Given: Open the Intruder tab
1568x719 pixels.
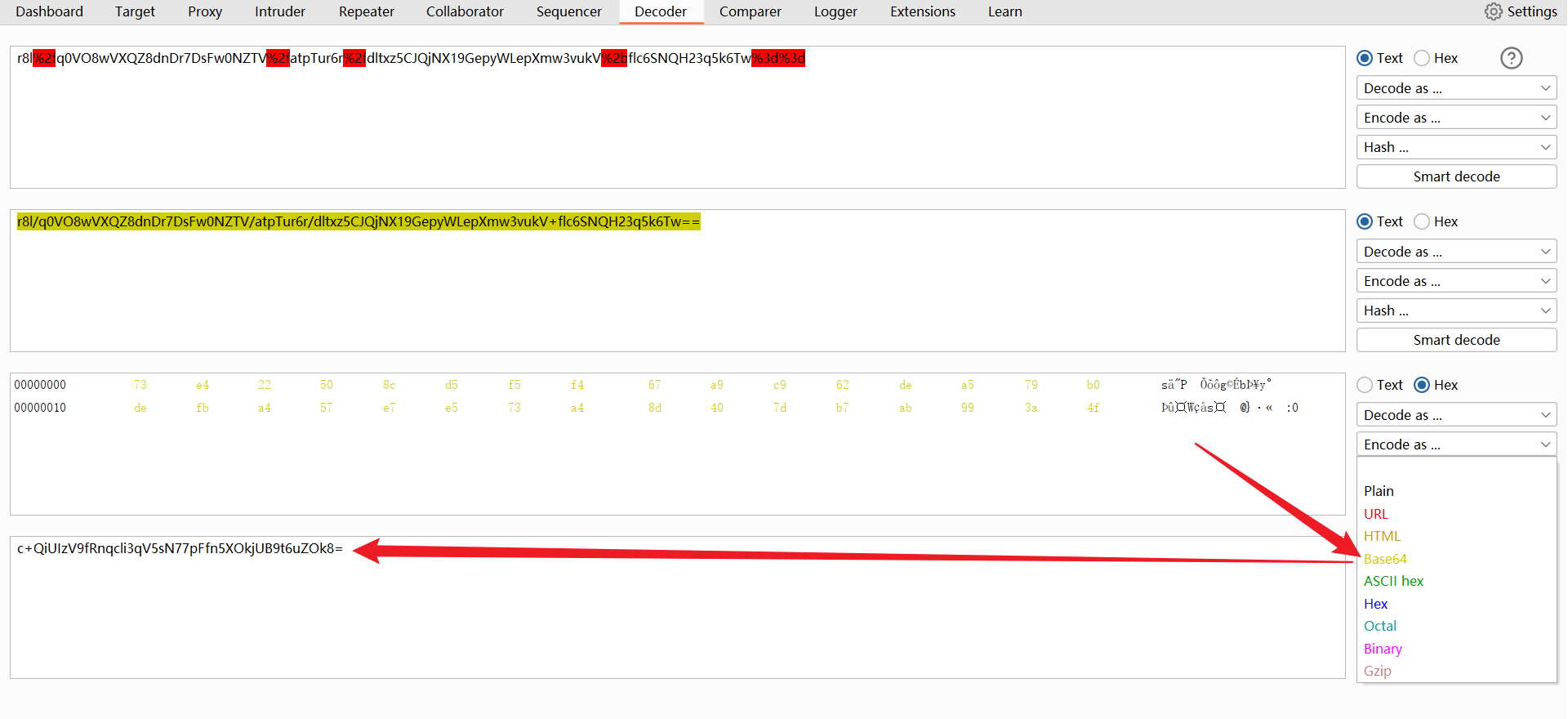Looking at the screenshot, I should (279, 11).
